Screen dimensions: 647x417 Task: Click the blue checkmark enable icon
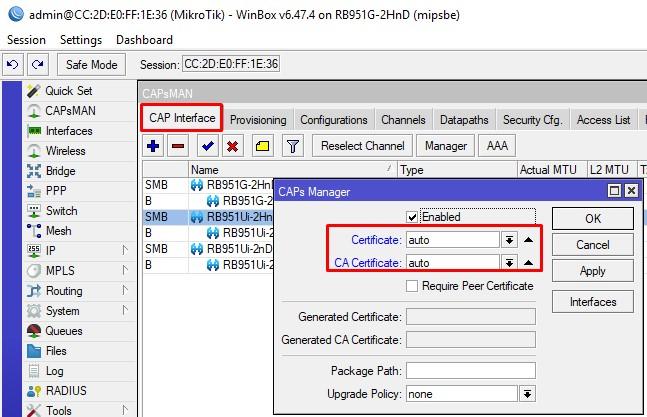(208, 146)
